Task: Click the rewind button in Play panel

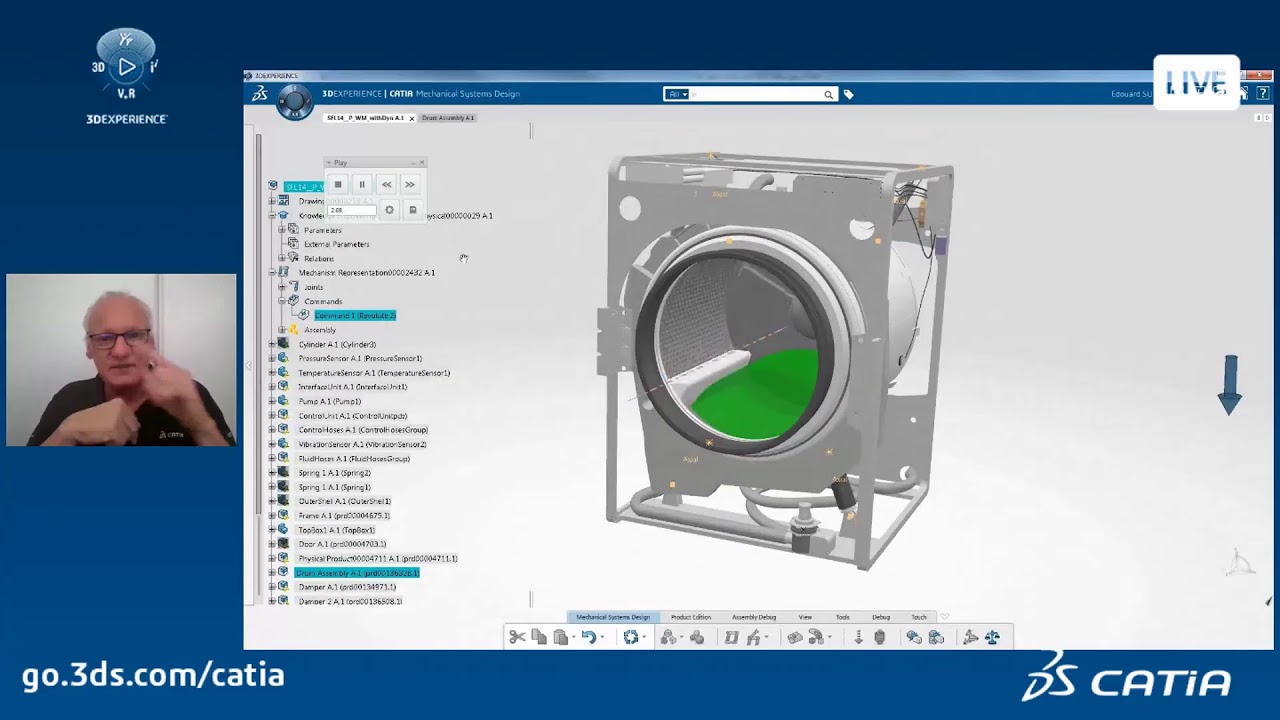Action: click(x=386, y=184)
